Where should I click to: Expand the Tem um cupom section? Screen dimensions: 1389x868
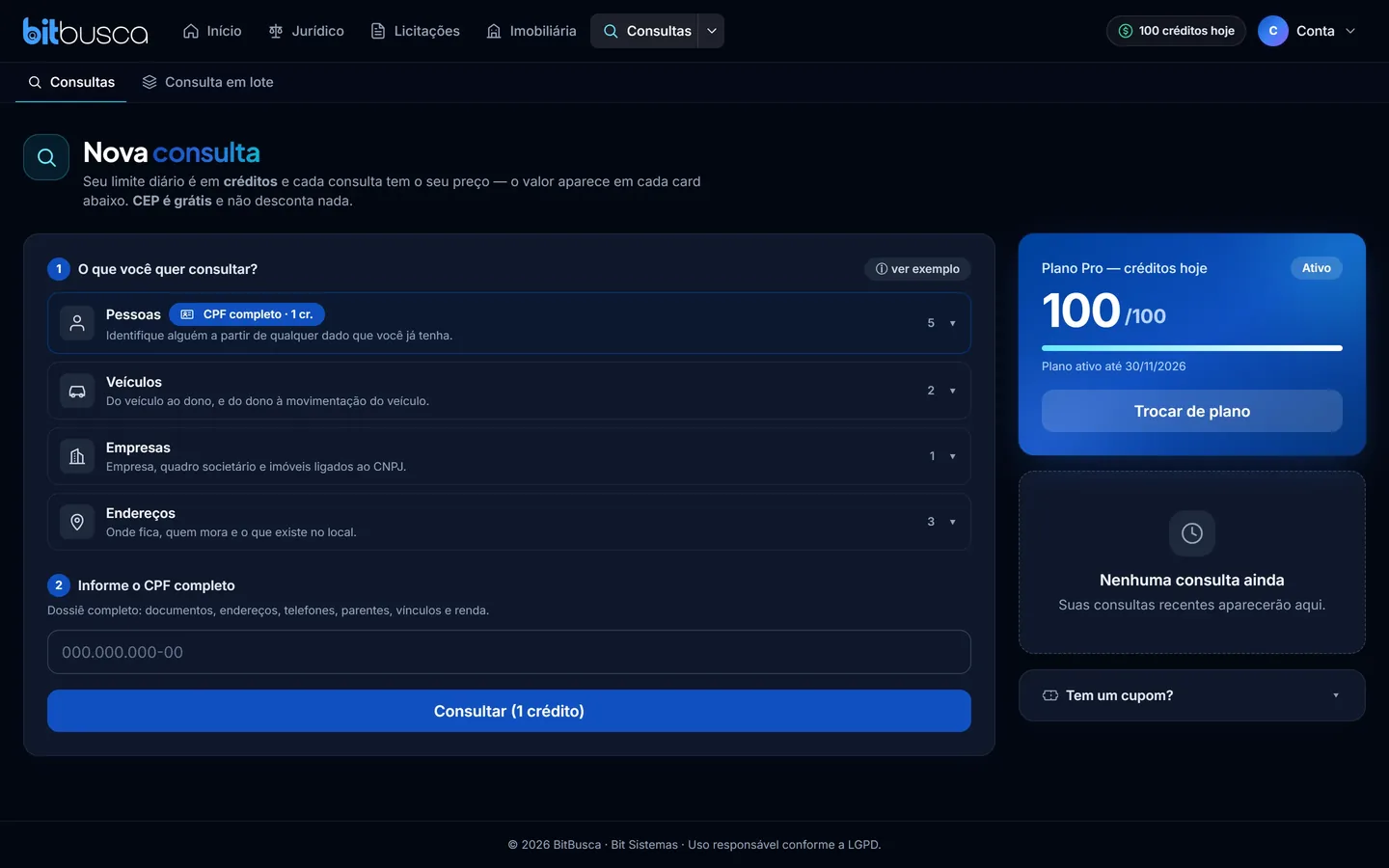[1192, 695]
